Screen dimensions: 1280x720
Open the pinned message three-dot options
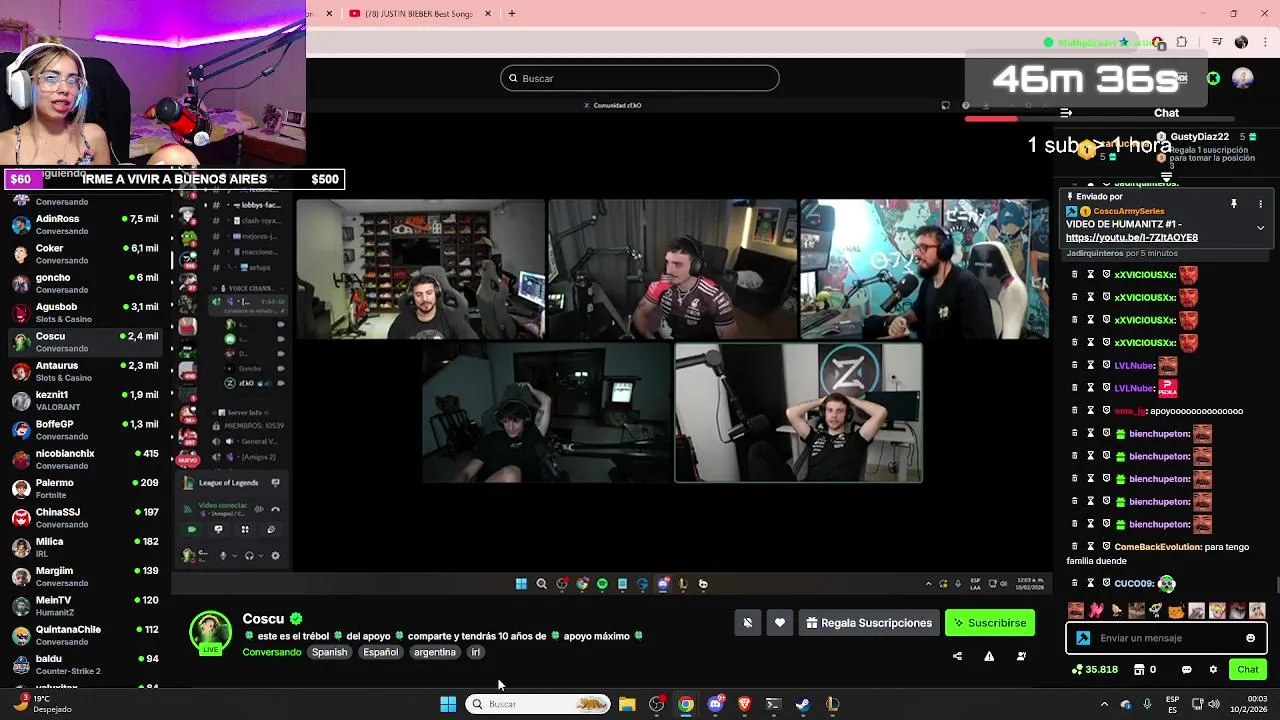(1260, 204)
